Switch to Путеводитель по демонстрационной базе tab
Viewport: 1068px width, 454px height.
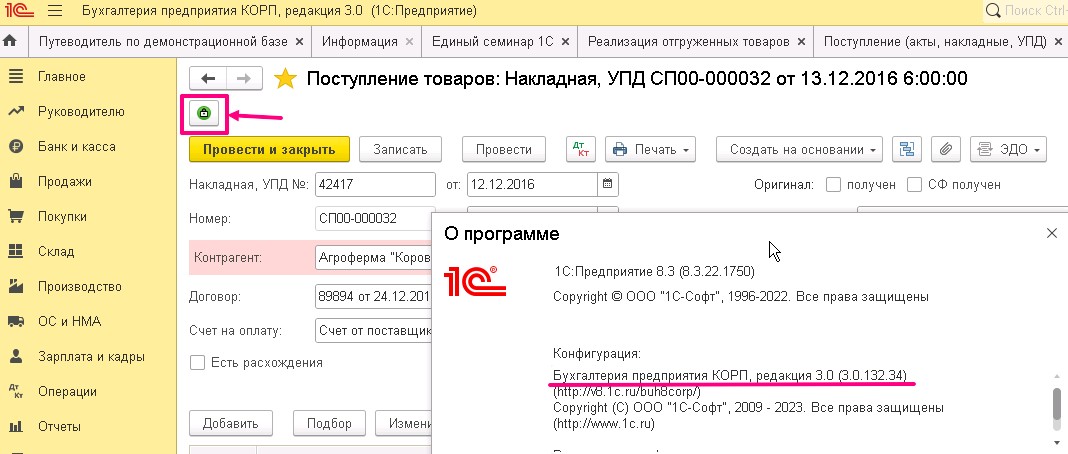coord(163,42)
